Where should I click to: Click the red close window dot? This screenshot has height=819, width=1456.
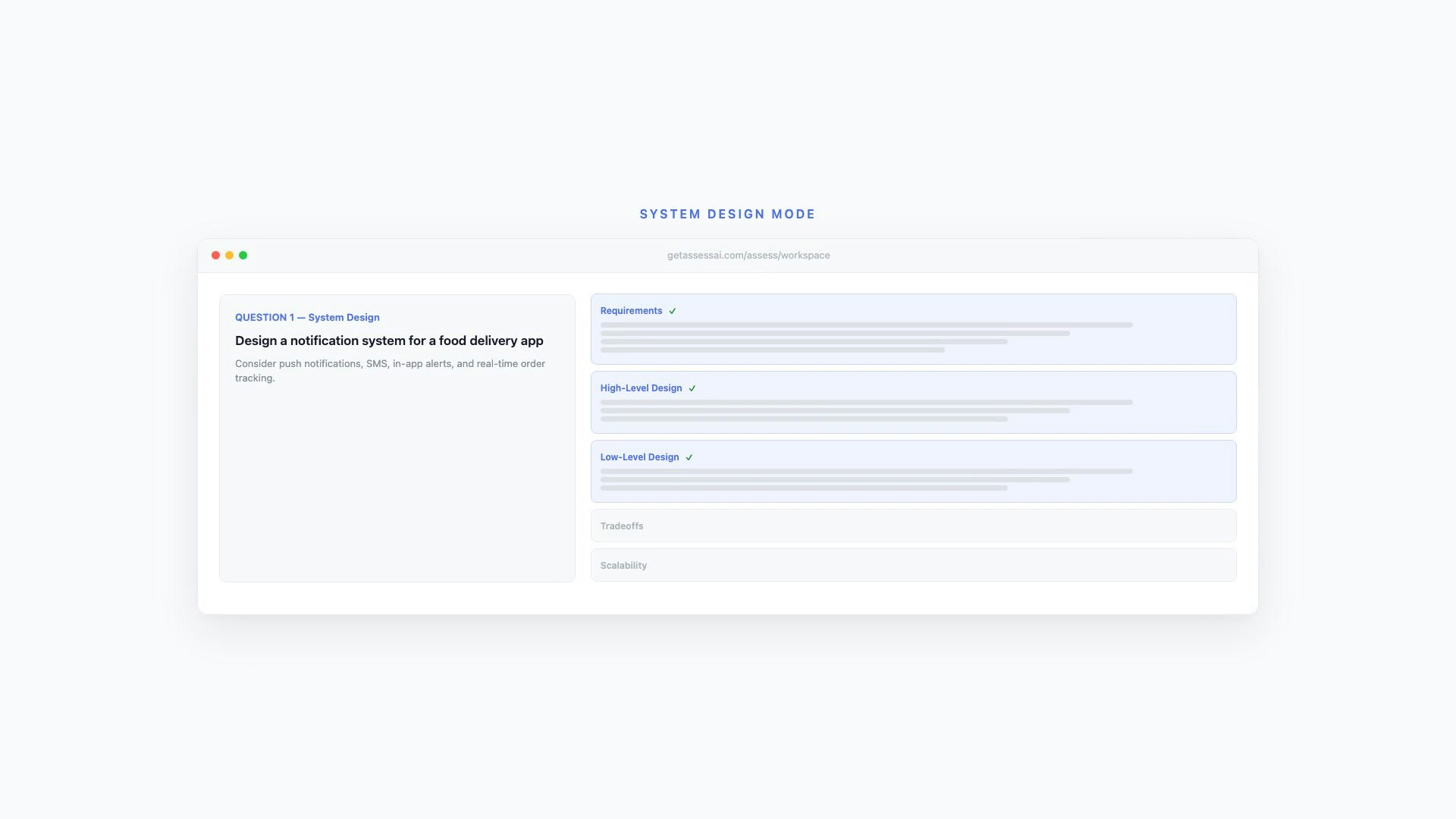tap(215, 256)
